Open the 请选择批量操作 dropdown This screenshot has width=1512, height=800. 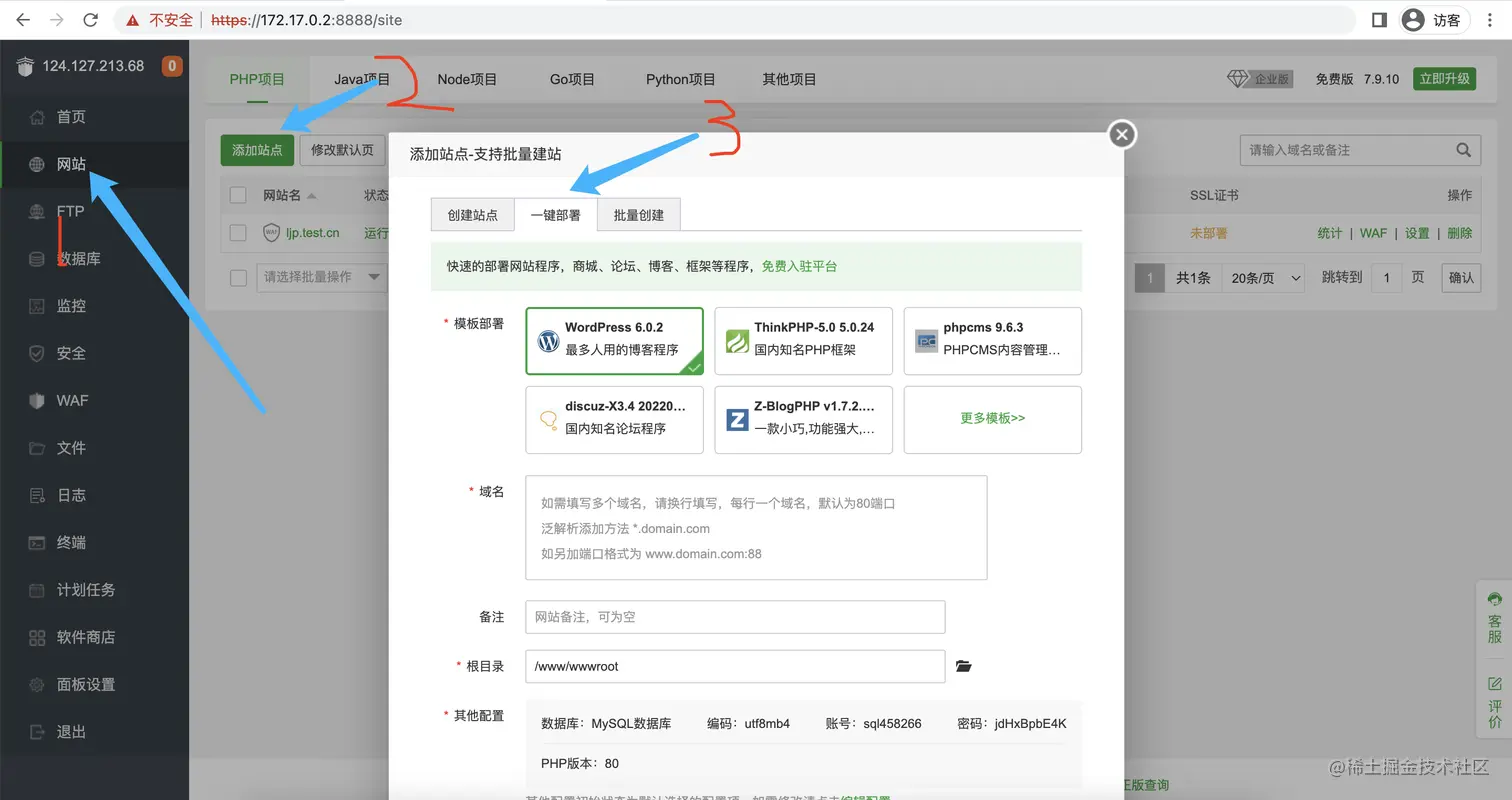322,277
